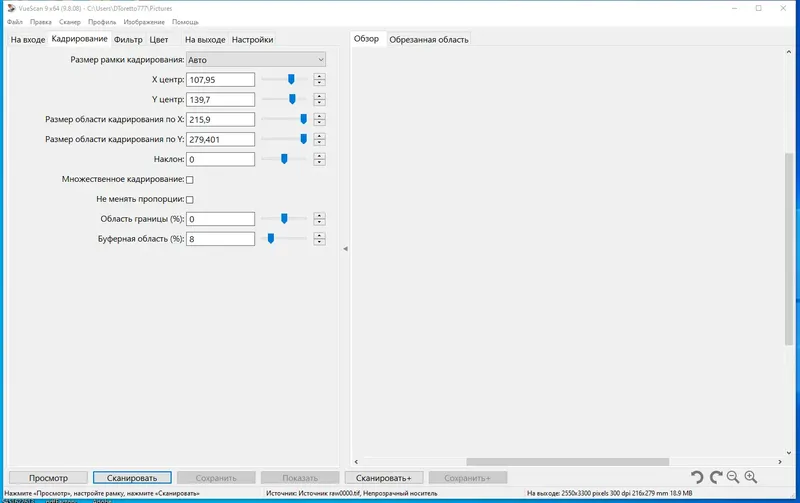Click the Буферная область spinner stepper
This screenshot has height=503, width=800.
click(x=319, y=239)
